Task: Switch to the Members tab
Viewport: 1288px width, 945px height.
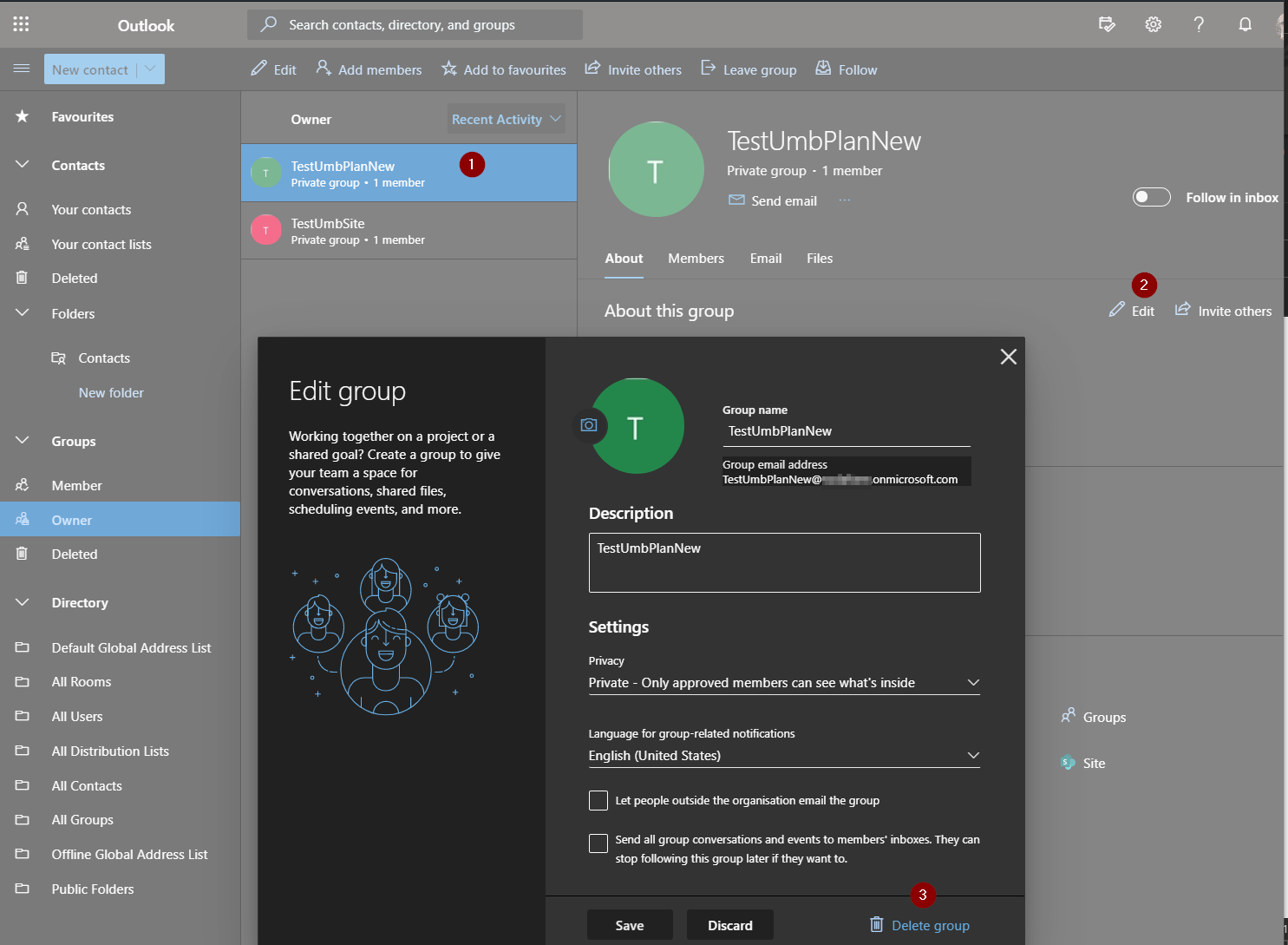Action: click(x=696, y=258)
